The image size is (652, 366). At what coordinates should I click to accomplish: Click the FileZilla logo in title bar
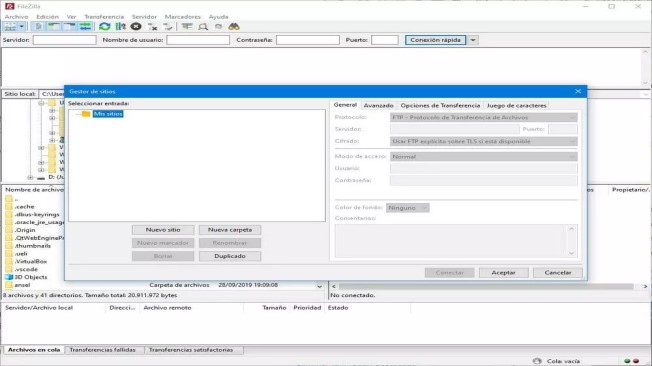click(x=9, y=6)
